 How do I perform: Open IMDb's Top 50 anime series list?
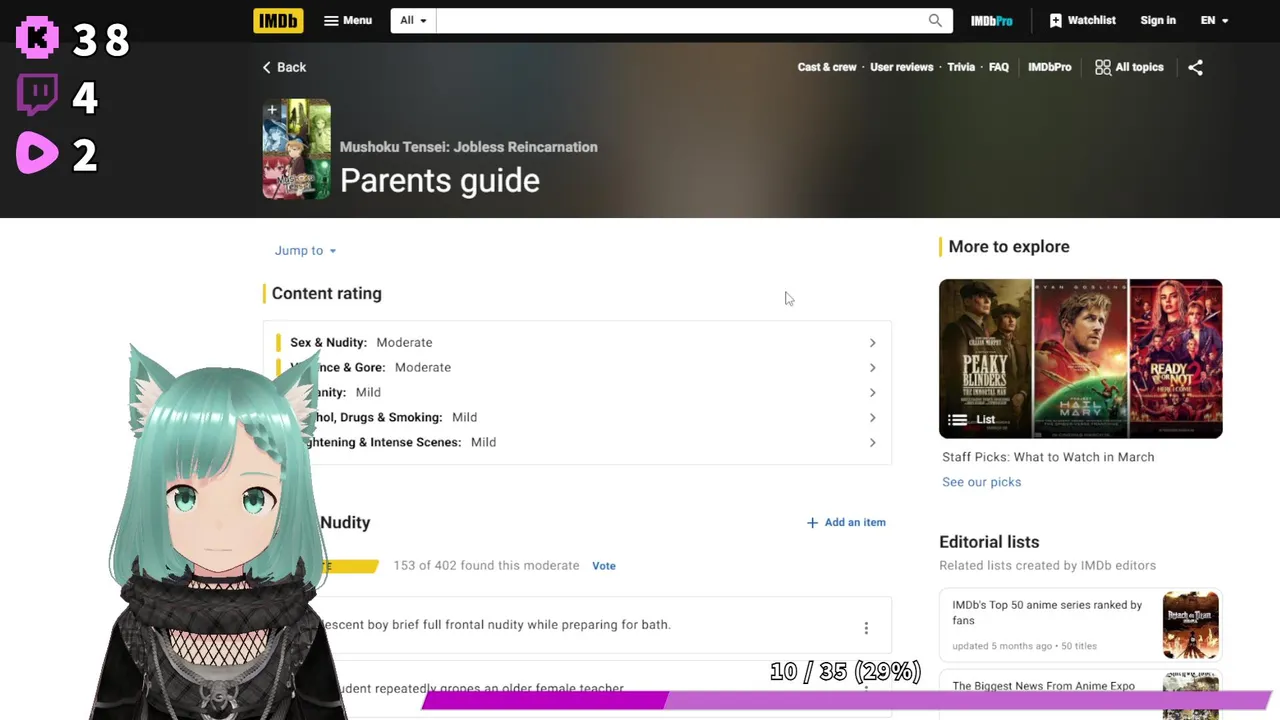1047,612
